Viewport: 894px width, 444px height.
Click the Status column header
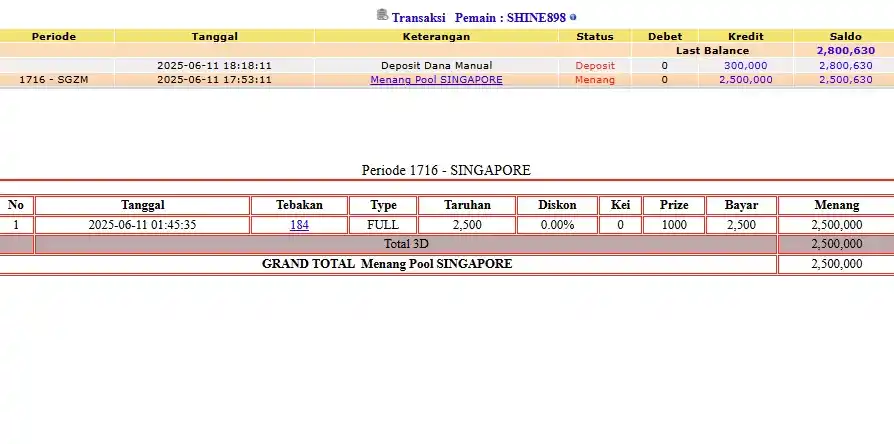[x=595, y=36]
